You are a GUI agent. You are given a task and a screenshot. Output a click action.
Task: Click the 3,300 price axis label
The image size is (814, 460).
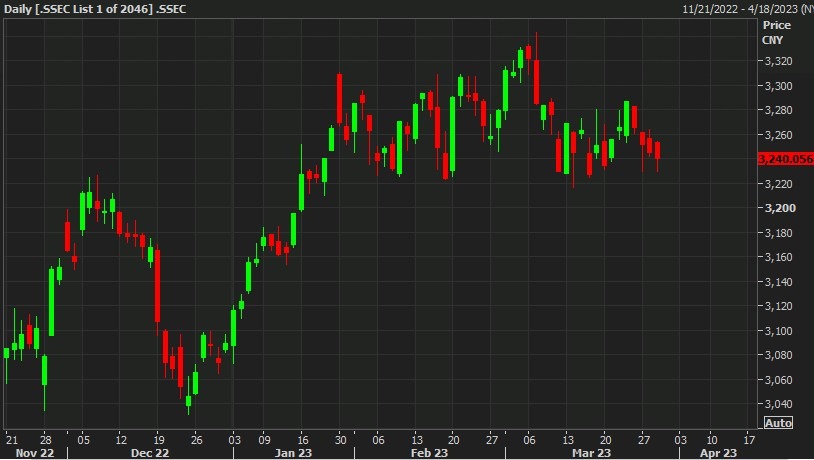pos(778,86)
